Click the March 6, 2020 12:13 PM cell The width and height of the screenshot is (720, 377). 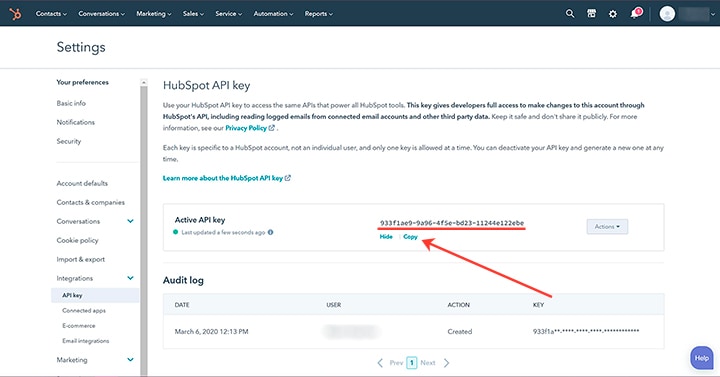pyautogui.click(x=212, y=332)
